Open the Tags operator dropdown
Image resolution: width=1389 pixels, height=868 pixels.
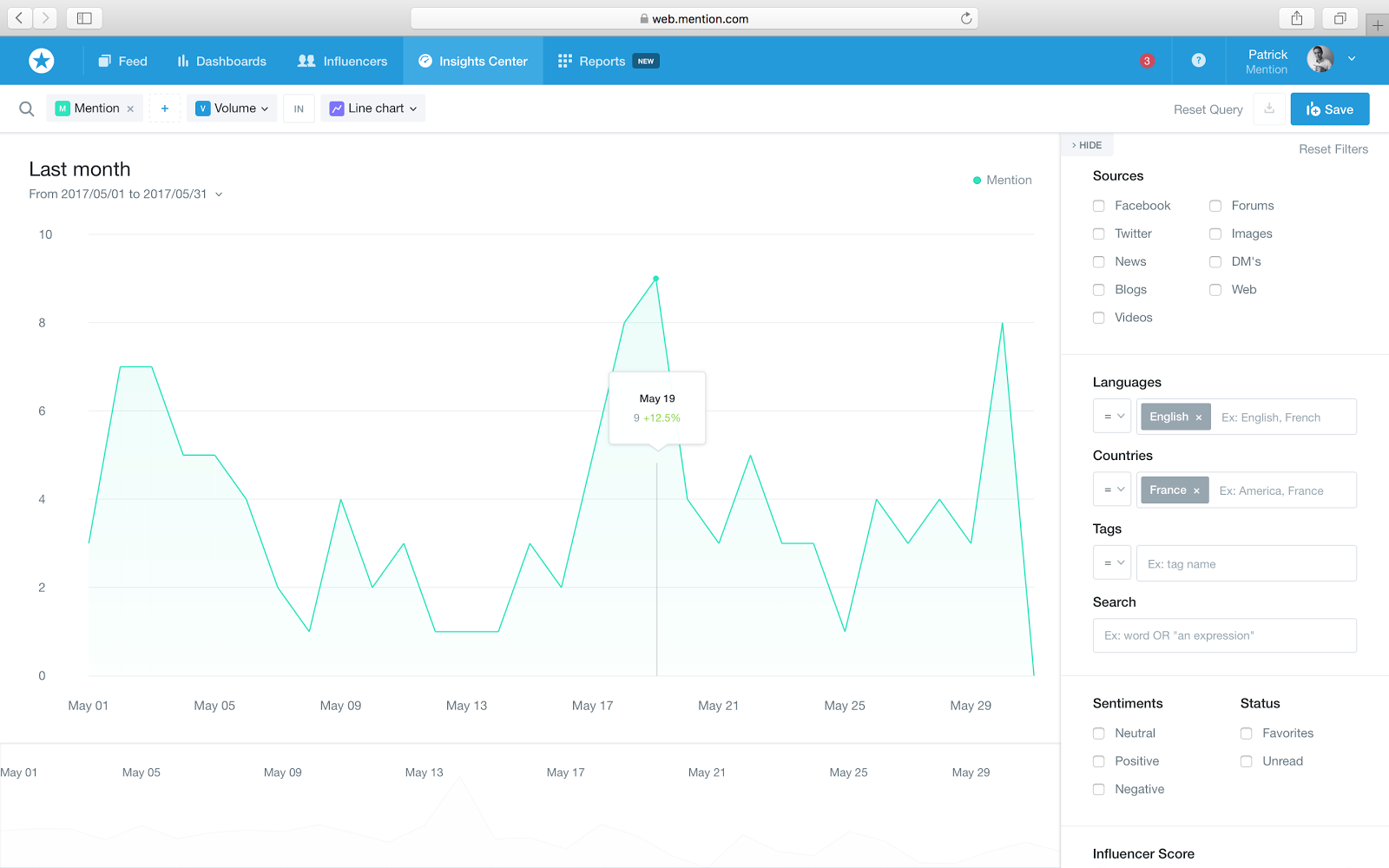(1112, 563)
